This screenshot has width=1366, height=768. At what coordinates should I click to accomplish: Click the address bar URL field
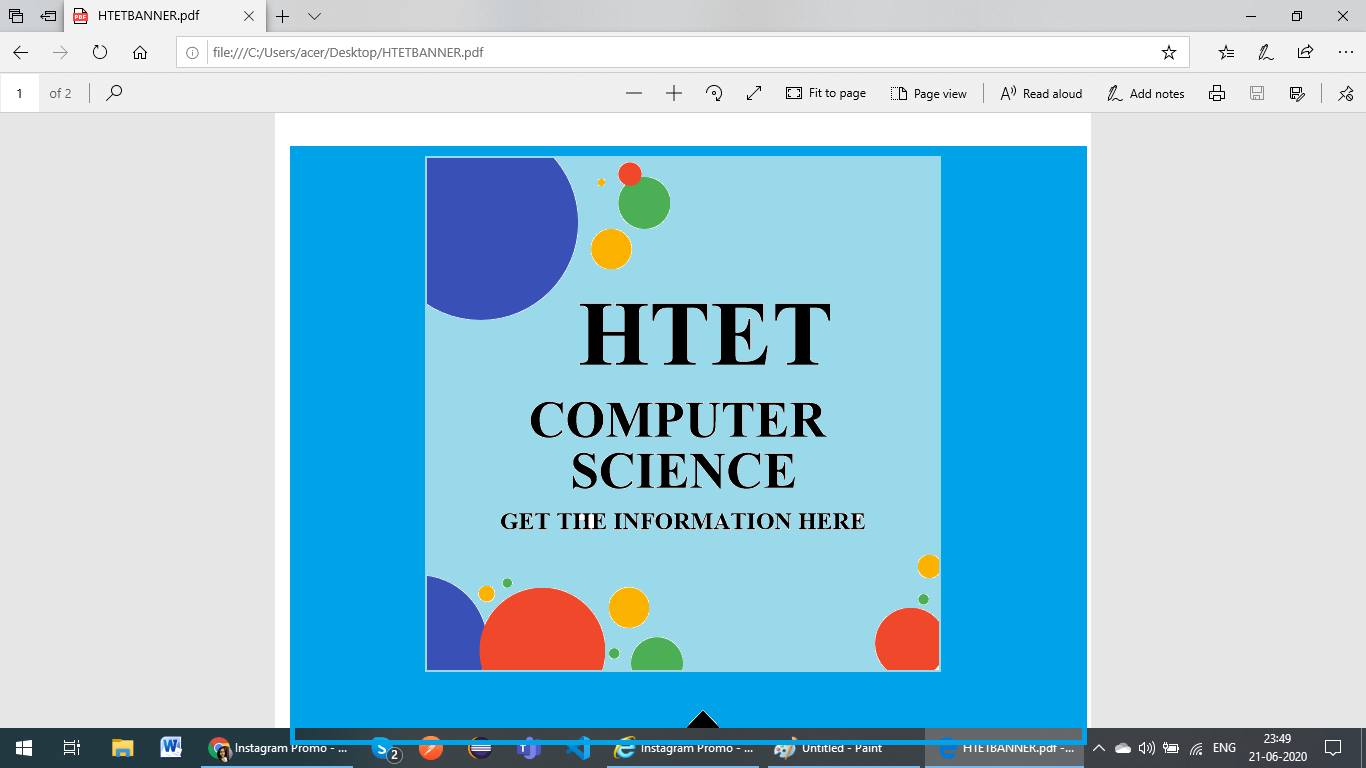coord(682,52)
